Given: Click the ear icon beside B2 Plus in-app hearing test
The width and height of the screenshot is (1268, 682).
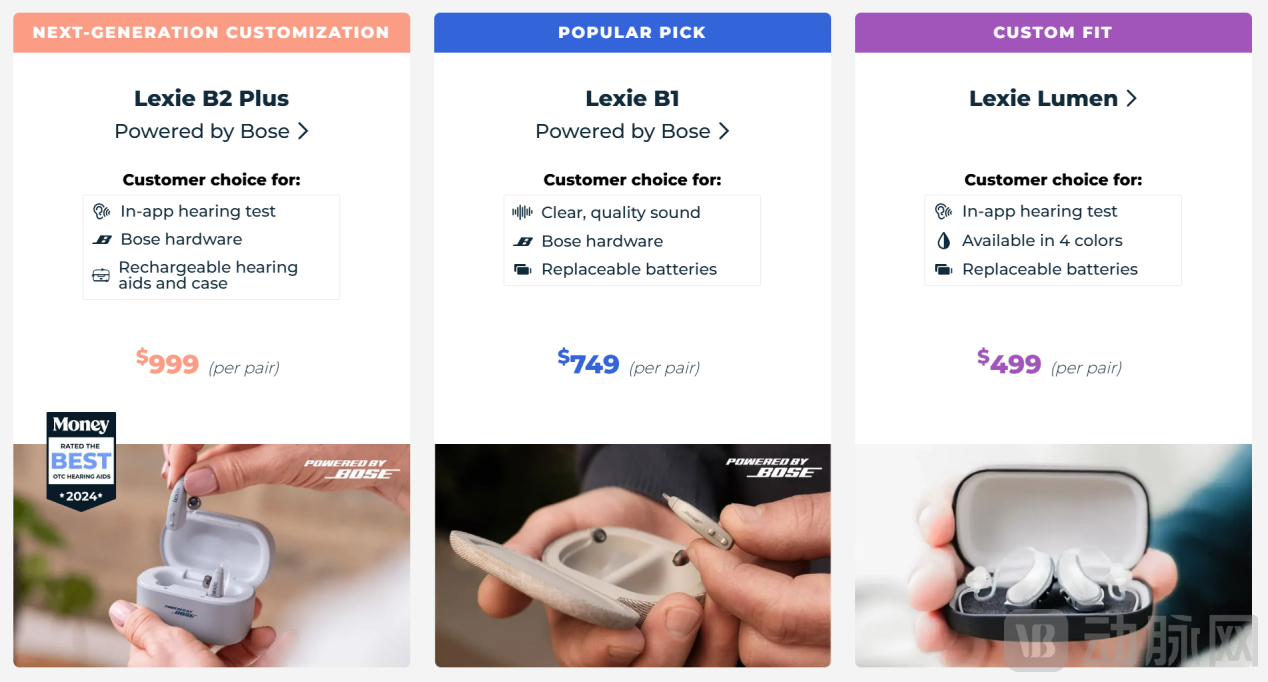Looking at the screenshot, I should tap(101, 212).
